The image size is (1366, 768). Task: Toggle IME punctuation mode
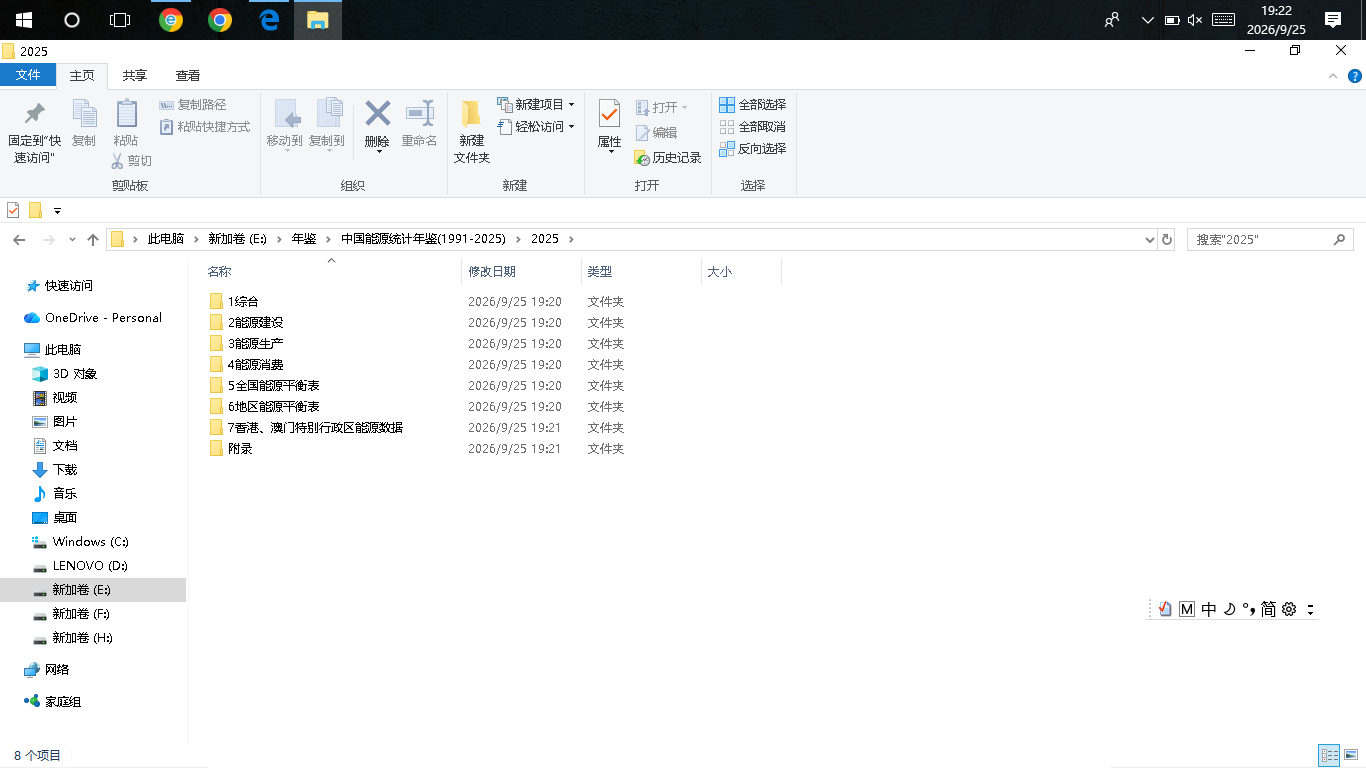tap(1247, 609)
